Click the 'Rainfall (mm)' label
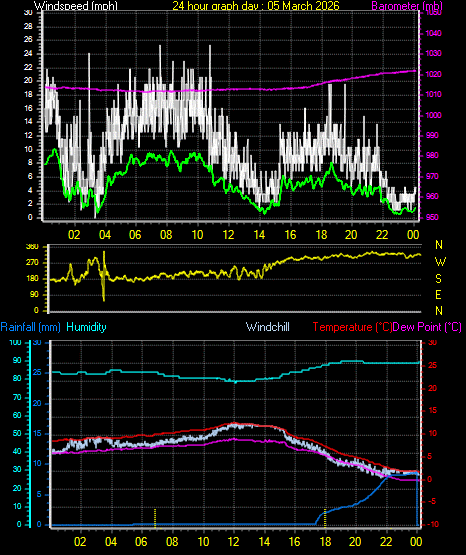 [30, 327]
